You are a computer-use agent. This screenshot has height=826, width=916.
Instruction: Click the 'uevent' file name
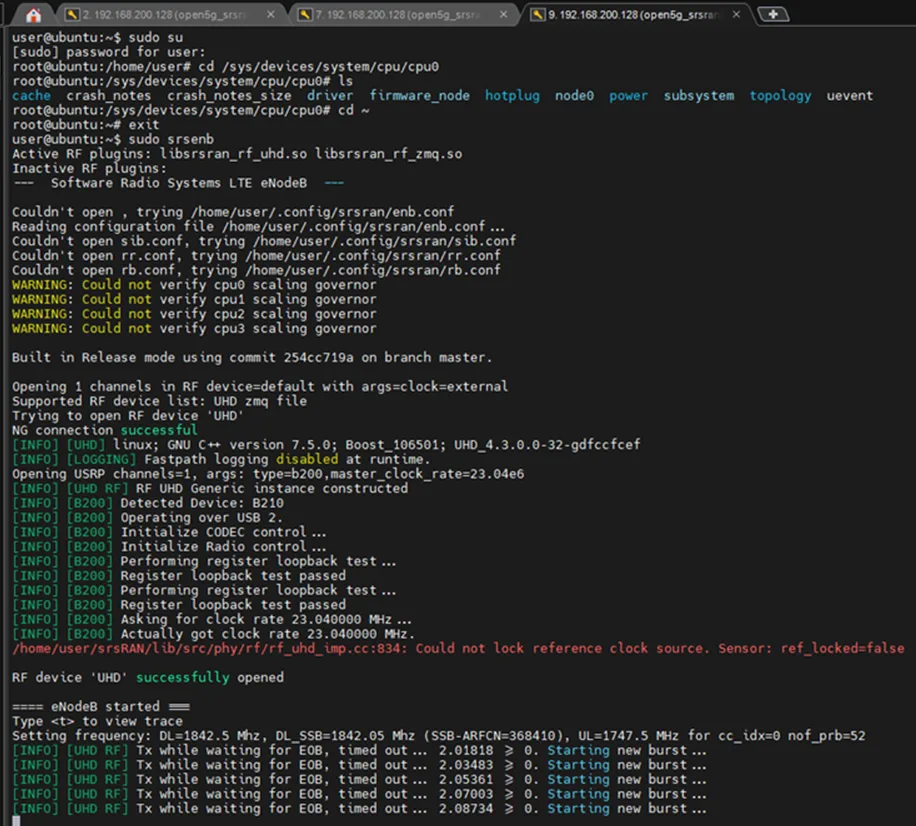point(849,96)
